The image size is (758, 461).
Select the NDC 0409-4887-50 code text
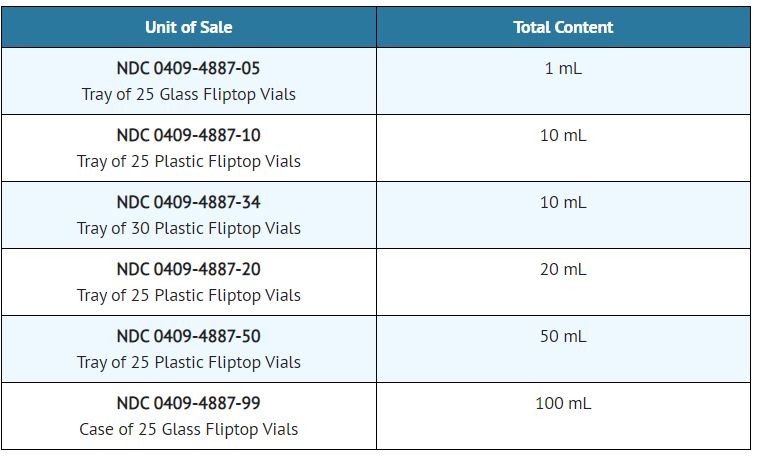pyautogui.click(x=188, y=336)
